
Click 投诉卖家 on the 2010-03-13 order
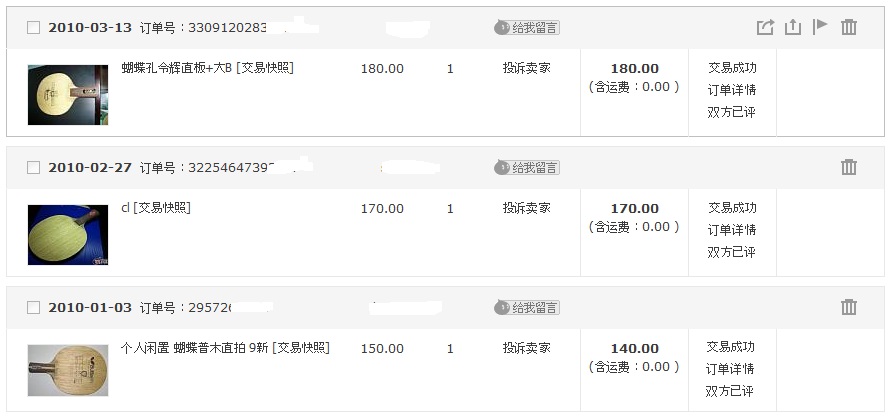click(527, 68)
